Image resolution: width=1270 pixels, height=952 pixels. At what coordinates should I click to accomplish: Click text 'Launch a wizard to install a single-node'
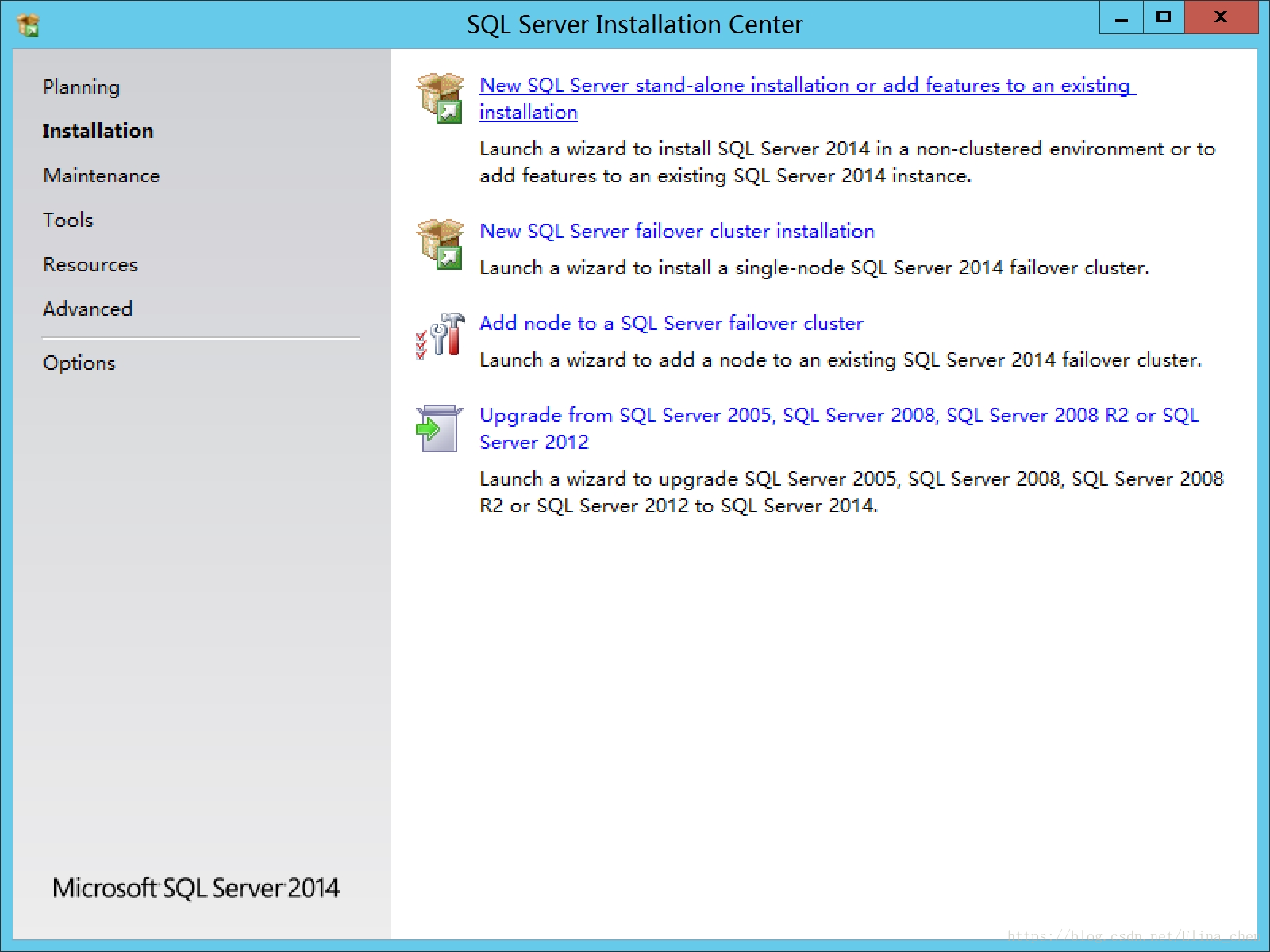point(663,267)
